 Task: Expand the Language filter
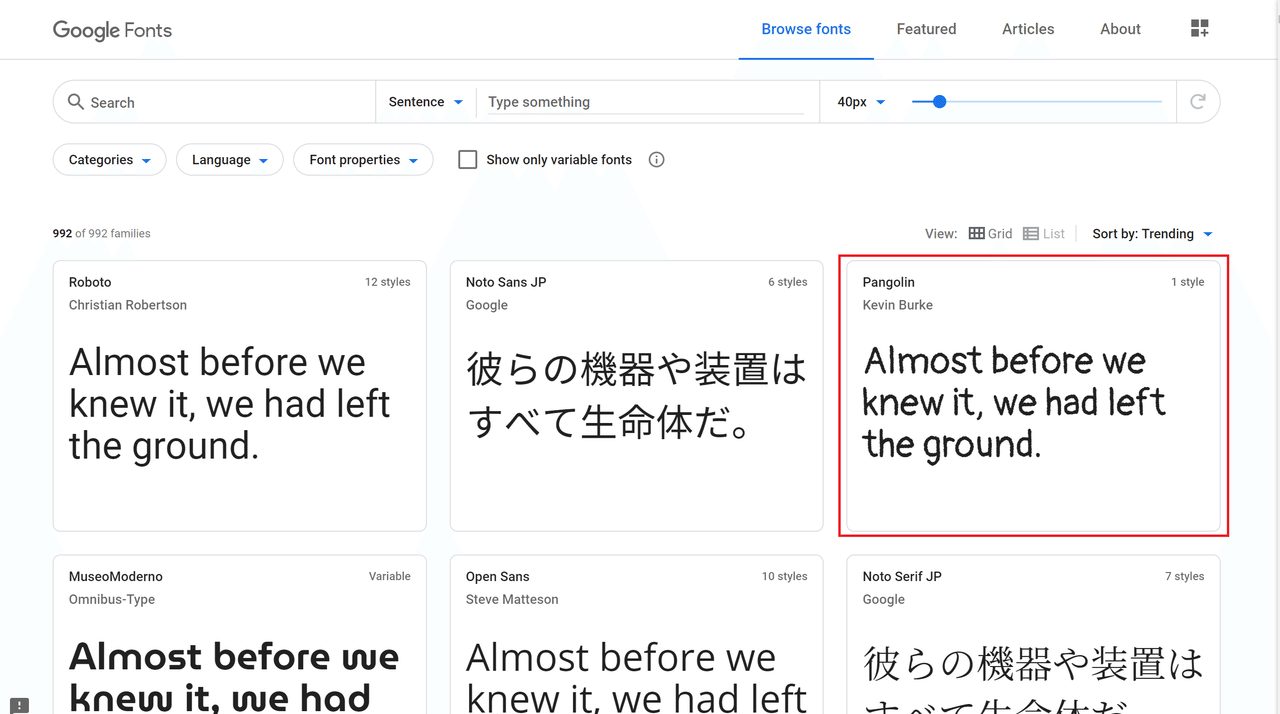[x=230, y=160]
